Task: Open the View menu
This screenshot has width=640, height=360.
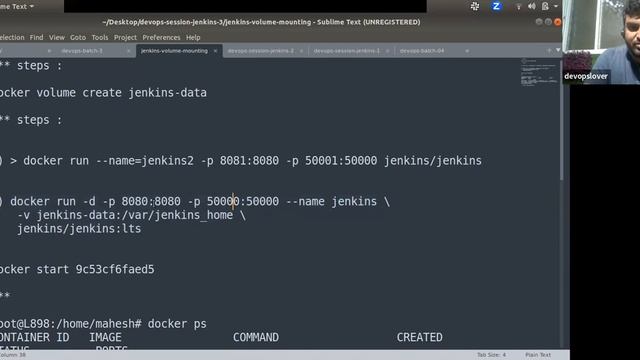Action: click(x=57, y=37)
